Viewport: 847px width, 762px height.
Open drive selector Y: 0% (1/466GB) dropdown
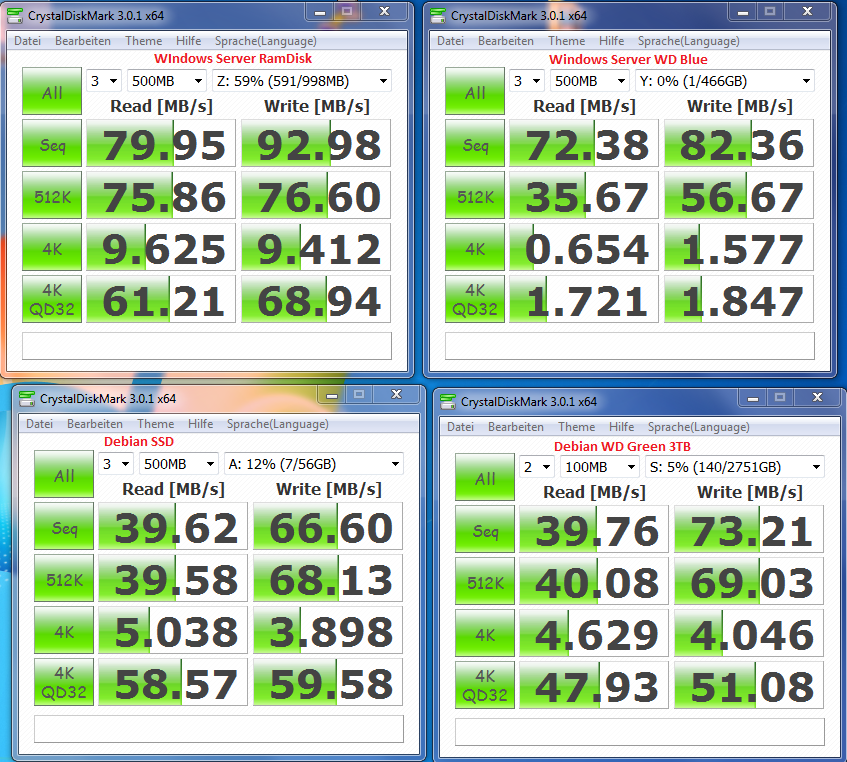(x=724, y=81)
